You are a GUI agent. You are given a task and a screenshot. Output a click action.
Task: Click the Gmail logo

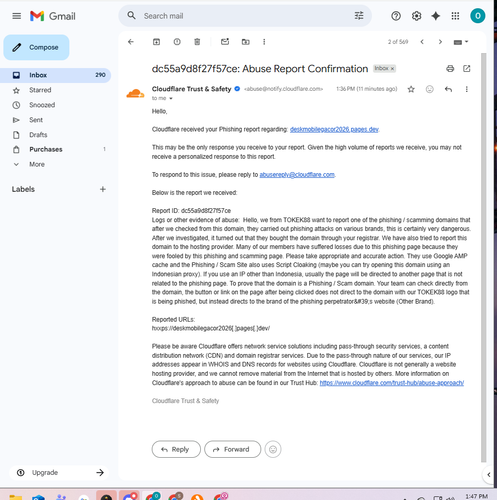coord(53,16)
